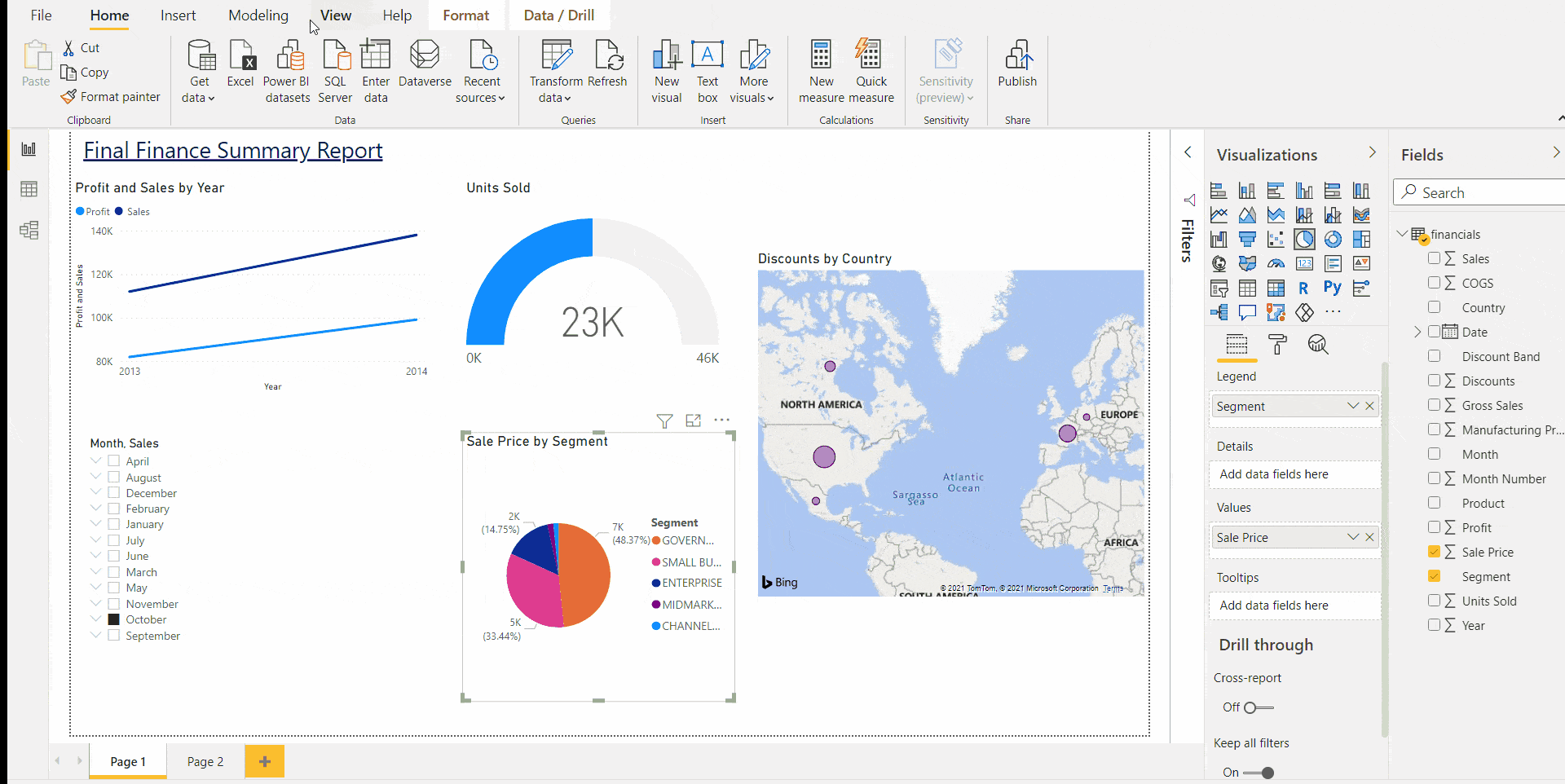Image resolution: width=1565 pixels, height=784 pixels.
Task: Open the Modeling ribbon tab
Action: coord(258,15)
